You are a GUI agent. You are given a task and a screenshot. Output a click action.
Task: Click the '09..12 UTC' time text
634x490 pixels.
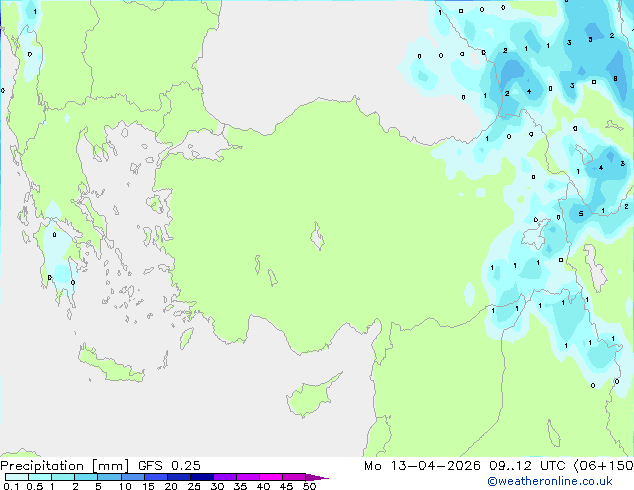[527, 466]
